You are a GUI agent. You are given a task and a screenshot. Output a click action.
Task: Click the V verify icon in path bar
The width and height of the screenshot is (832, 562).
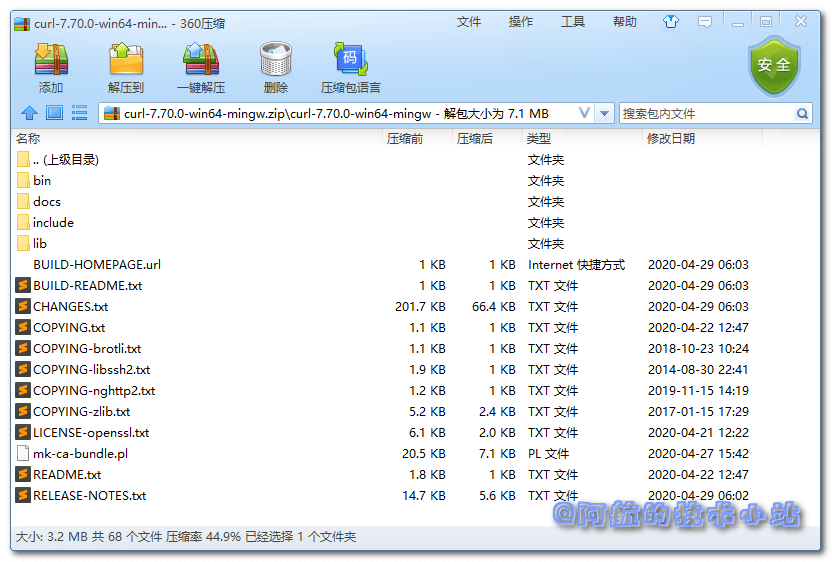[584, 113]
